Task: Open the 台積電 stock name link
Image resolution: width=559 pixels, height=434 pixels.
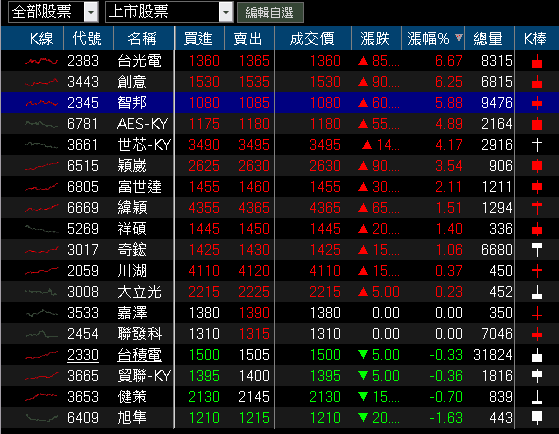Action: coord(139,355)
